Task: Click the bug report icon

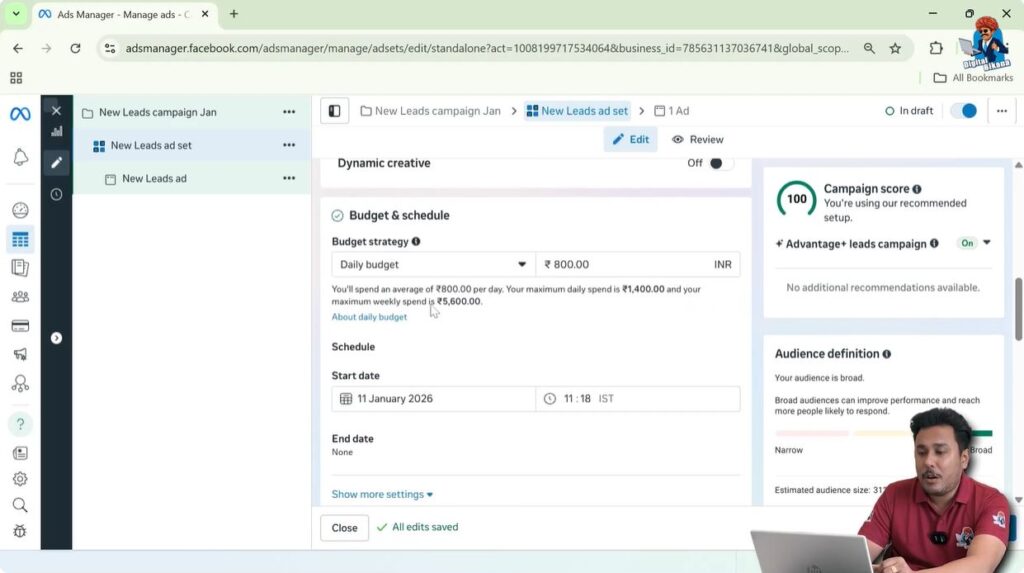Action: point(20,531)
